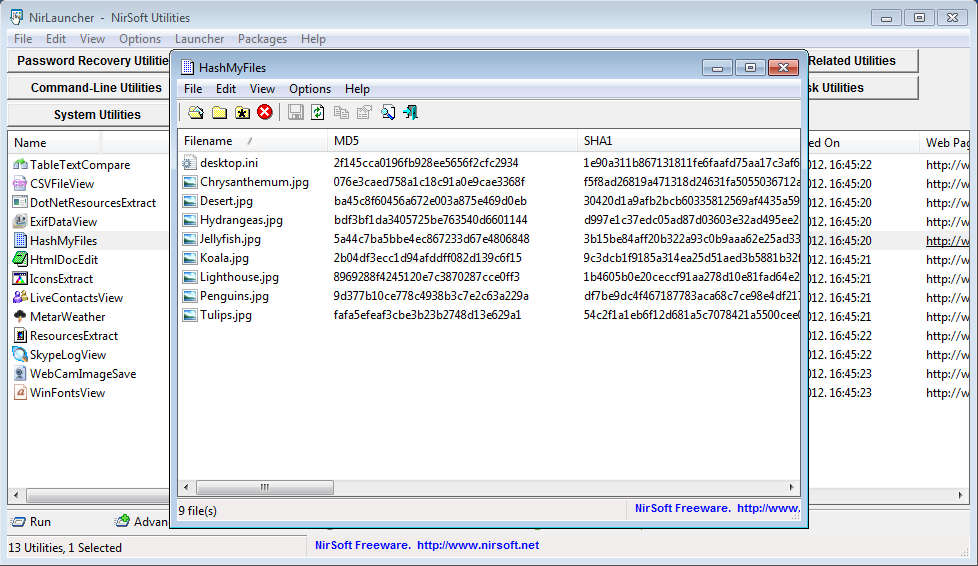Click IconsExtract icon in NirLauncher list
Image resolution: width=978 pixels, height=566 pixels.
(x=20, y=278)
